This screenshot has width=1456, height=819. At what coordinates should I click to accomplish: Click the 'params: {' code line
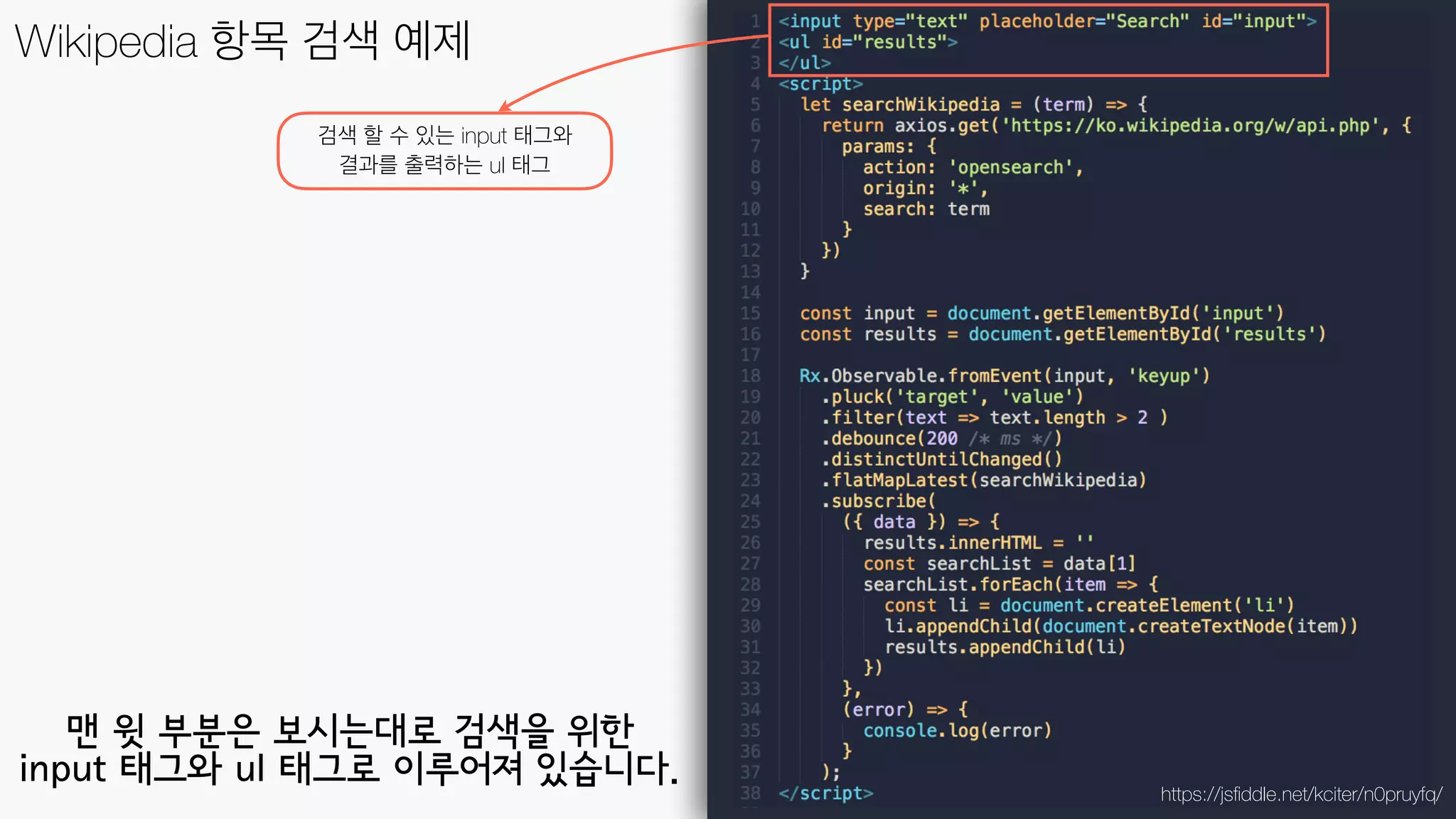click(x=889, y=146)
